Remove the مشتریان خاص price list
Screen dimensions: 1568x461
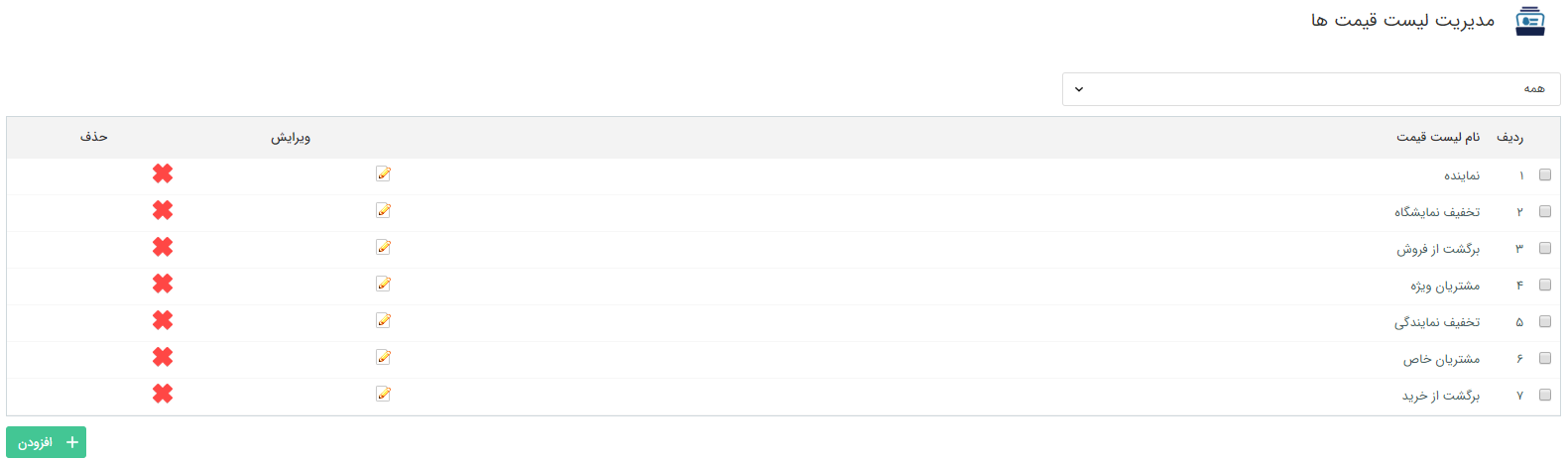click(163, 357)
